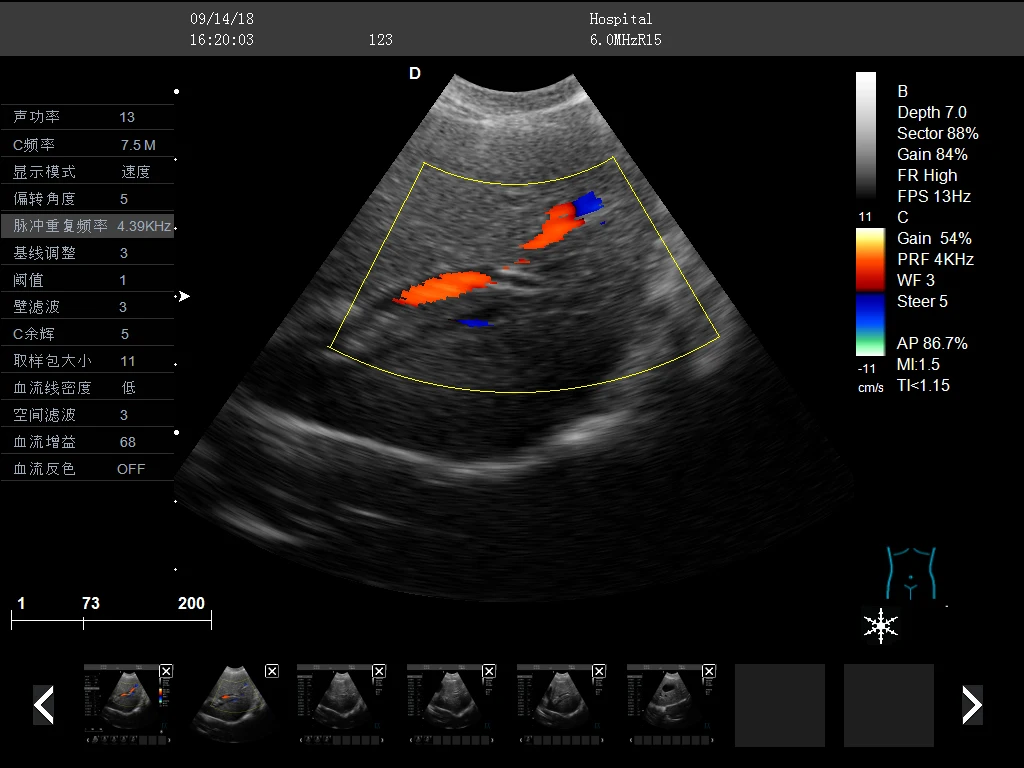Click the color Doppler velocity scale bar
Viewport: 1024px width, 768px height.
pyautogui.click(x=869, y=292)
